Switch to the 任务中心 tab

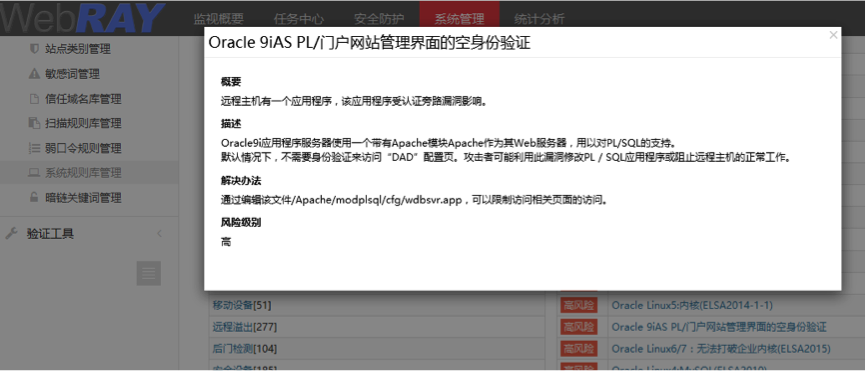tap(299, 18)
